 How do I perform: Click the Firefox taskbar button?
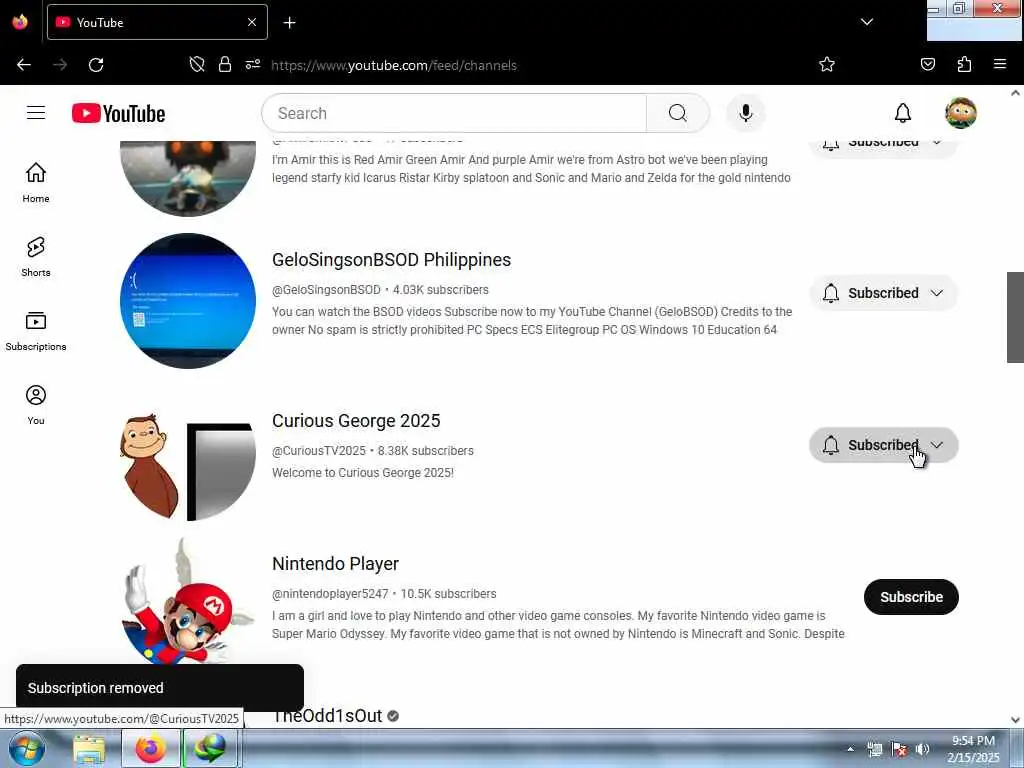pyautogui.click(x=151, y=748)
